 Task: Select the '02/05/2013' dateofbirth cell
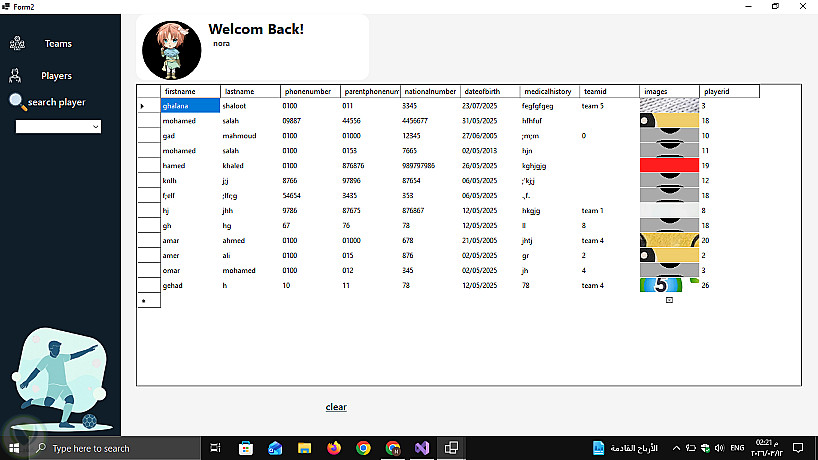click(490, 151)
